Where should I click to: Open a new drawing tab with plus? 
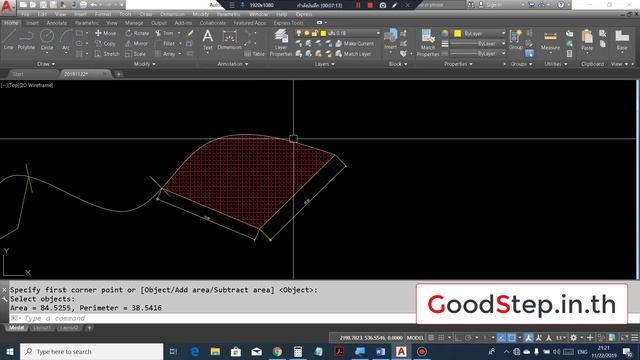[118, 74]
